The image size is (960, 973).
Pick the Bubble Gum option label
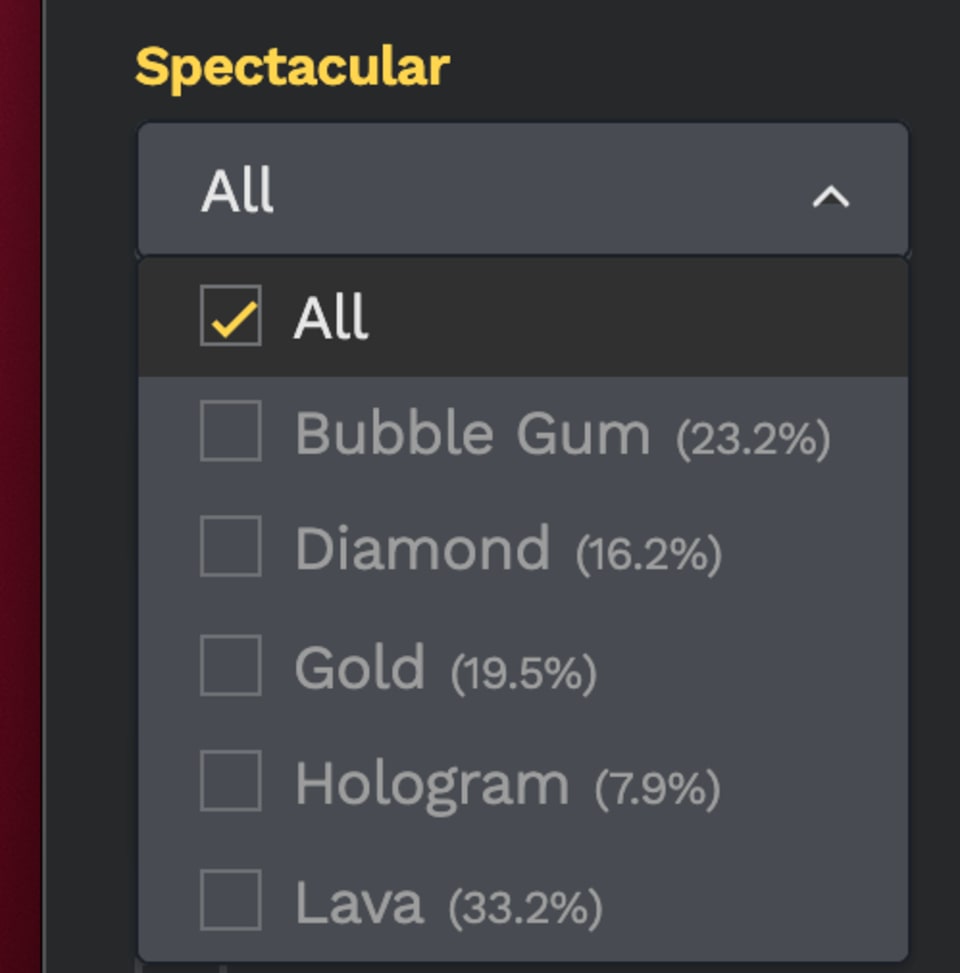pyautogui.click(x=472, y=434)
